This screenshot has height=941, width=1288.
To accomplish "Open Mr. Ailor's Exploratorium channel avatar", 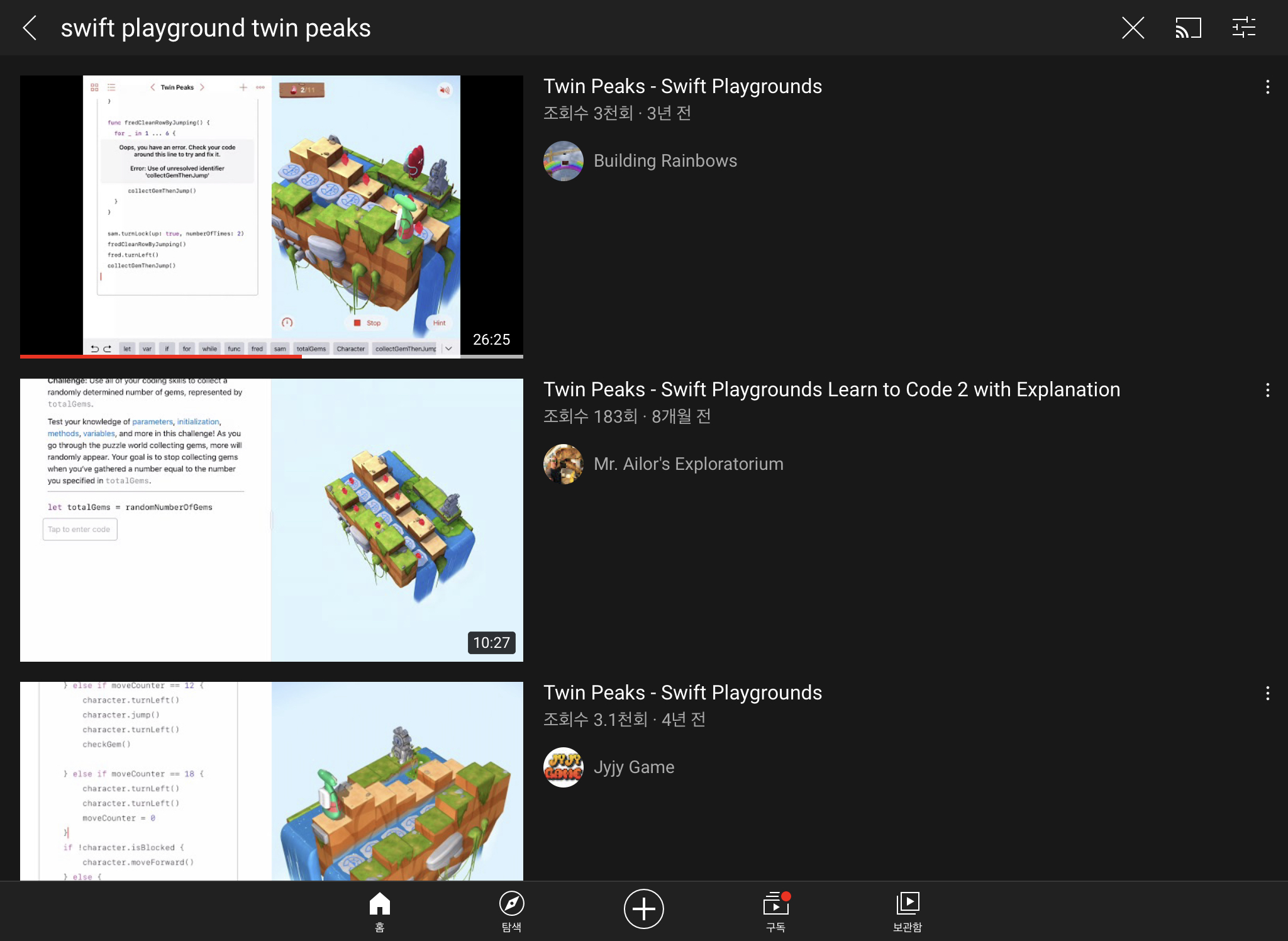I will coord(563,464).
